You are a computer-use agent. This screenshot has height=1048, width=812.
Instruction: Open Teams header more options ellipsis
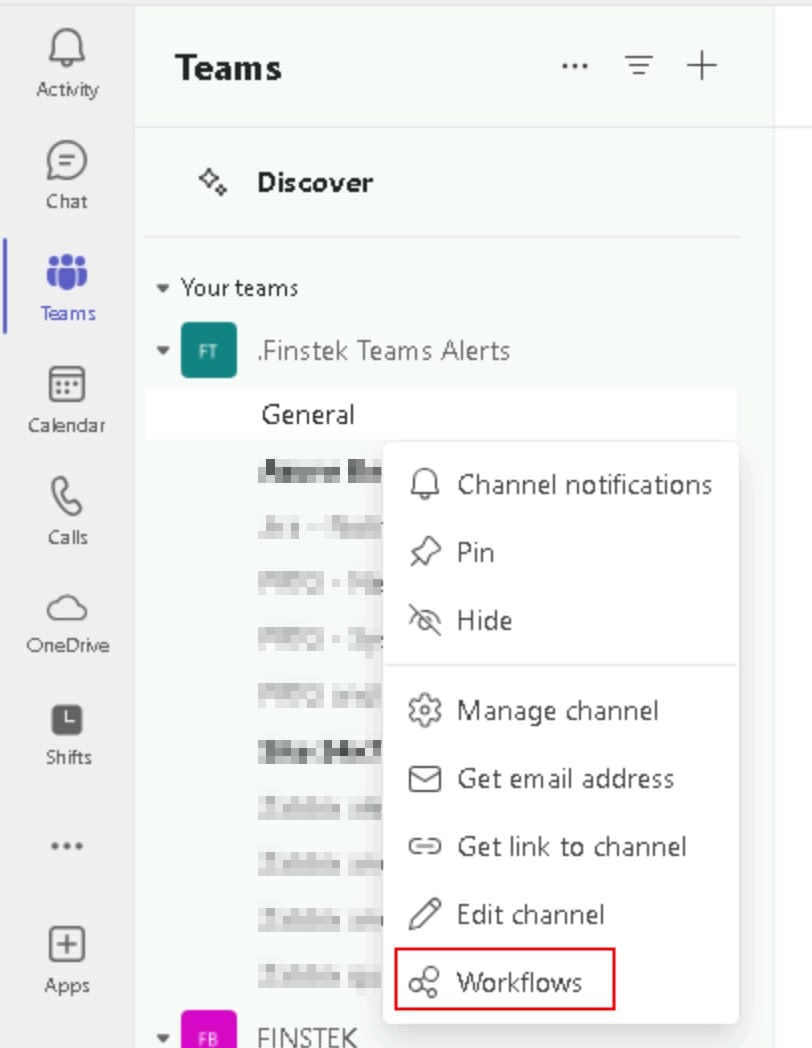pyautogui.click(x=575, y=66)
